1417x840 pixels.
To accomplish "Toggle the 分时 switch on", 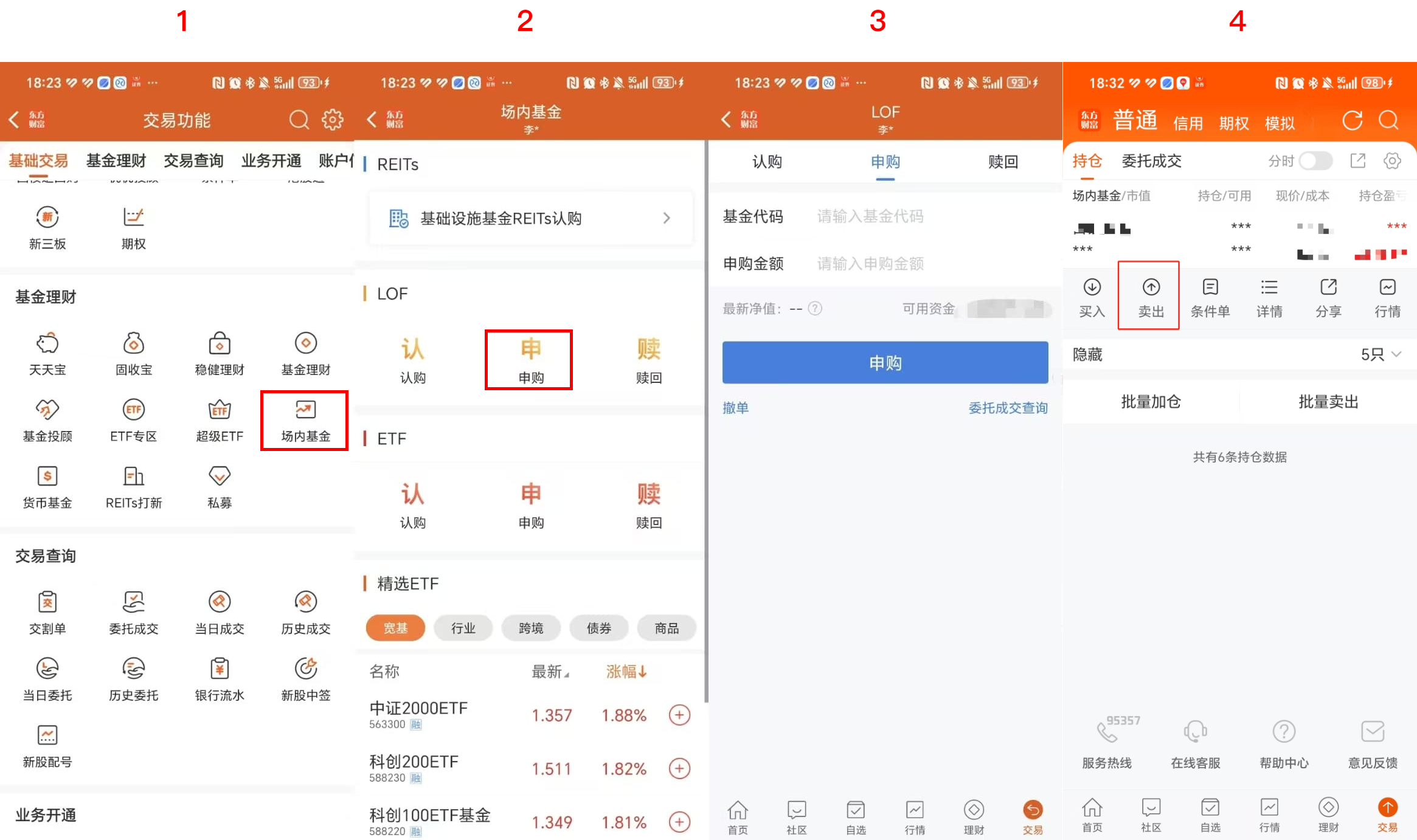I will click(1315, 161).
